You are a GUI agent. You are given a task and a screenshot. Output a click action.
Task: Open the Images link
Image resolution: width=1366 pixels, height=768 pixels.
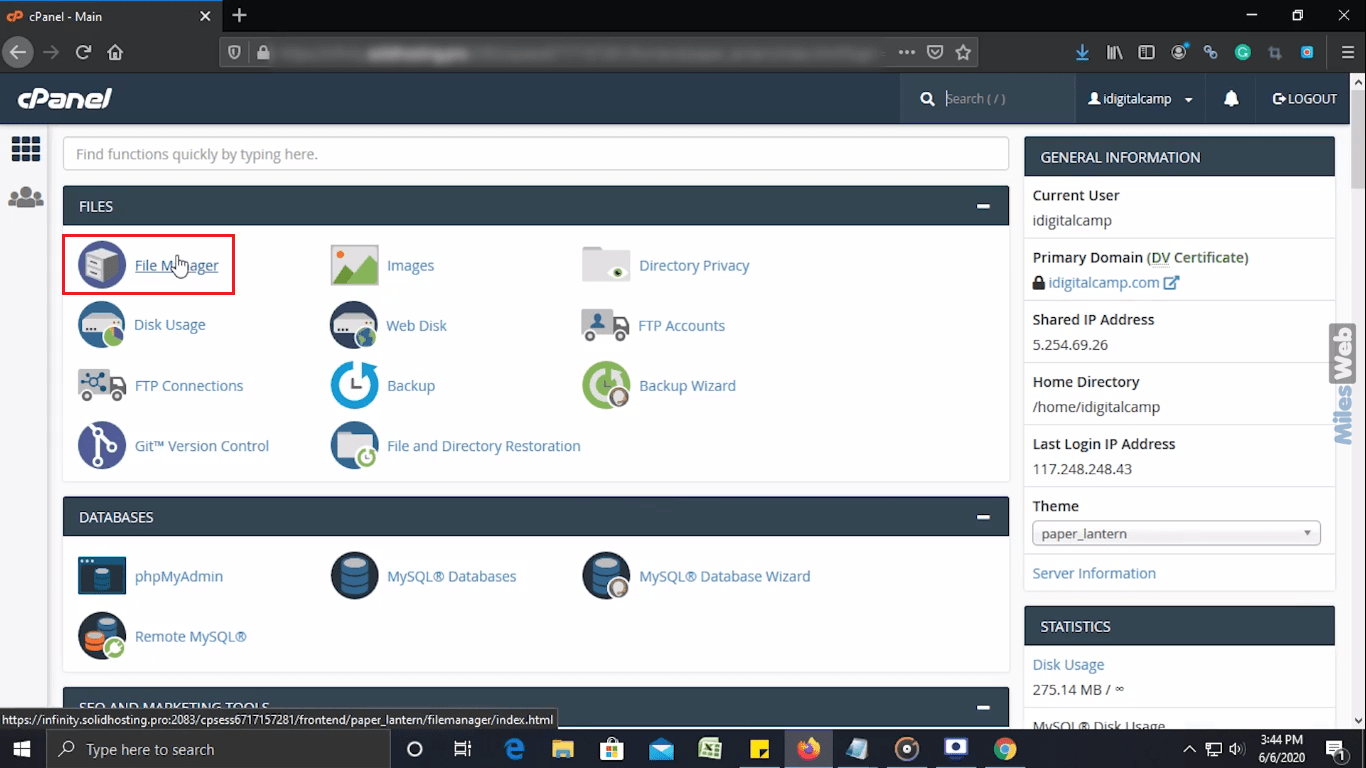[411, 265]
